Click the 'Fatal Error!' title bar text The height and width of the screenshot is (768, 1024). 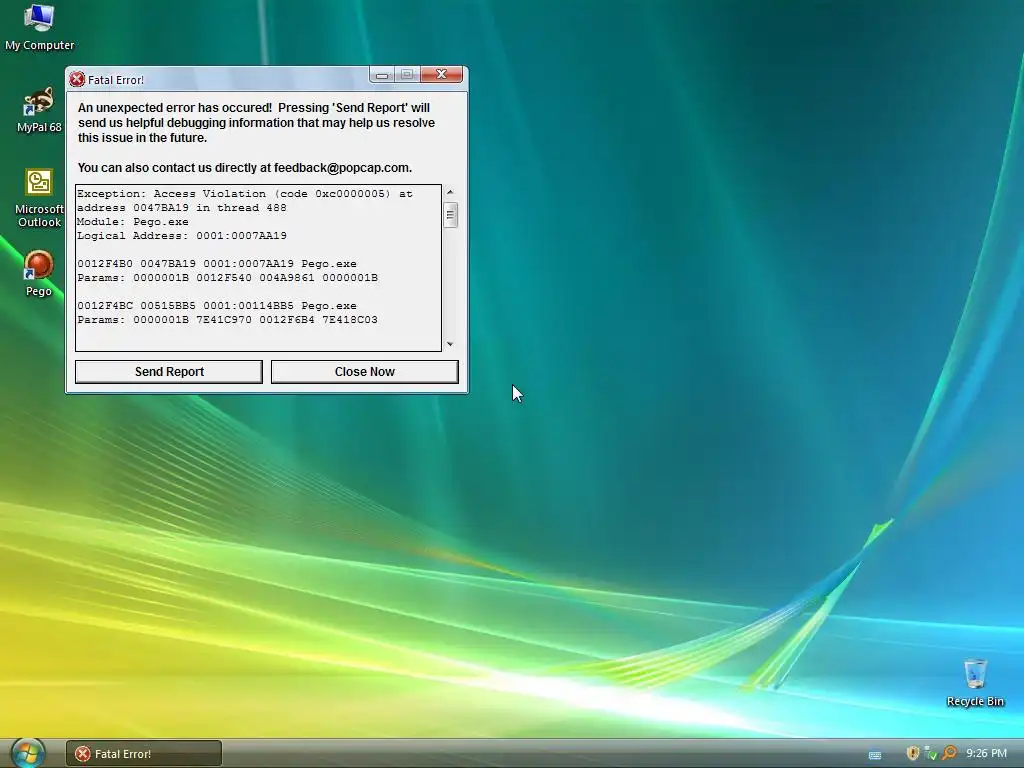point(116,80)
